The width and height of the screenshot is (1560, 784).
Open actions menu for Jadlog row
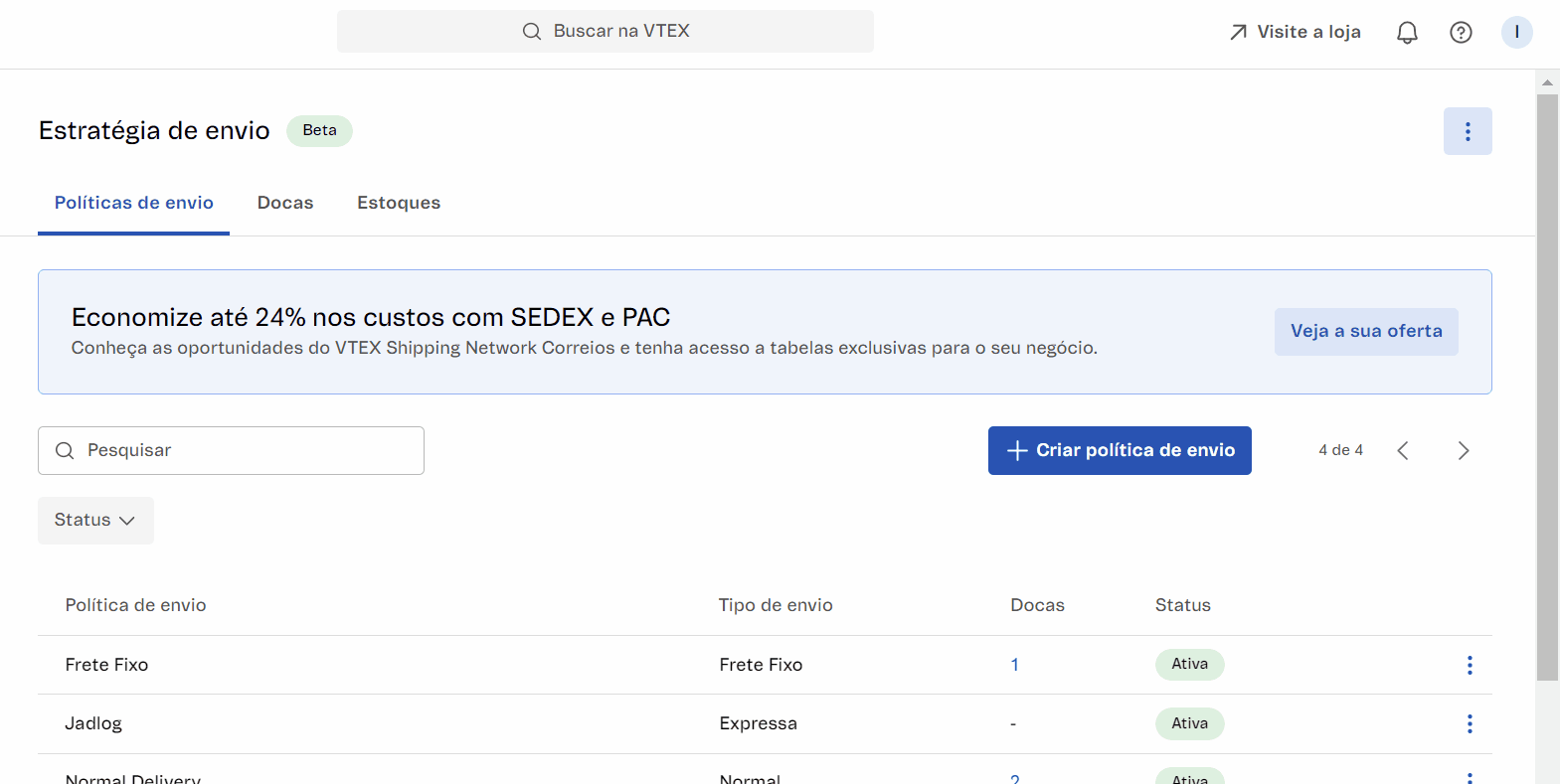(1470, 723)
